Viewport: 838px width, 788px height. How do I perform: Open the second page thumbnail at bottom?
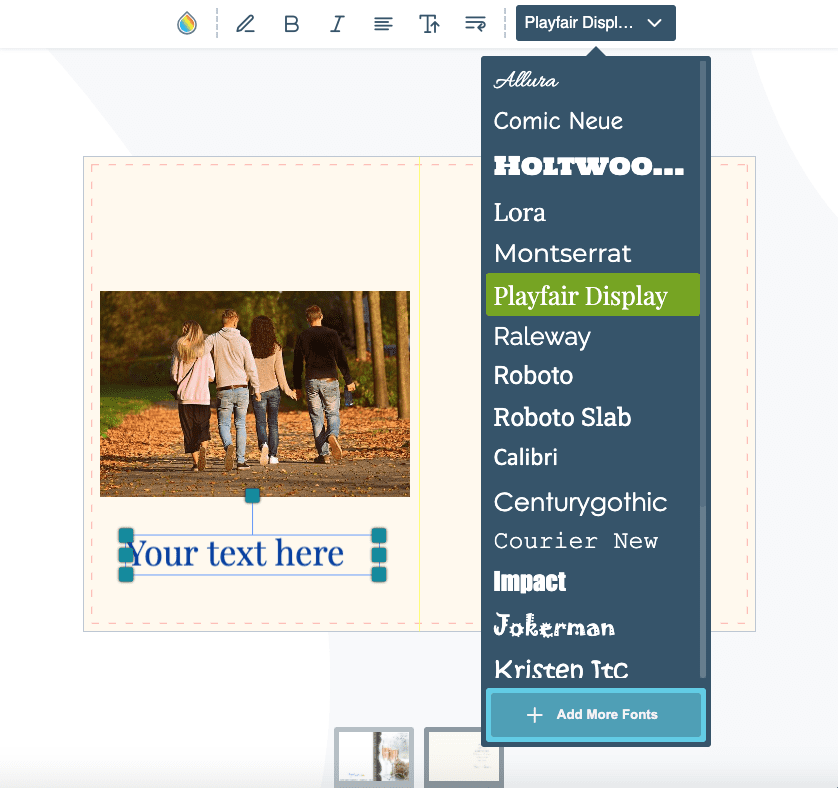(463, 756)
